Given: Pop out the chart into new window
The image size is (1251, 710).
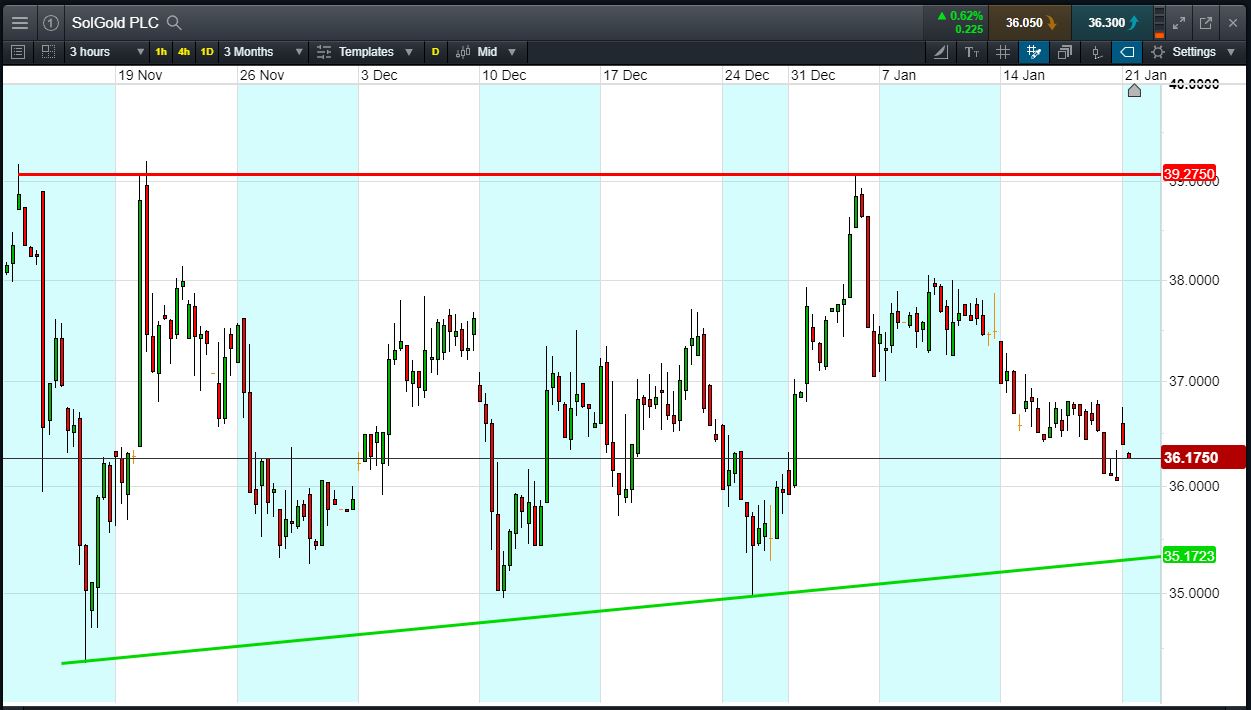Looking at the screenshot, I should coord(1205,22).
